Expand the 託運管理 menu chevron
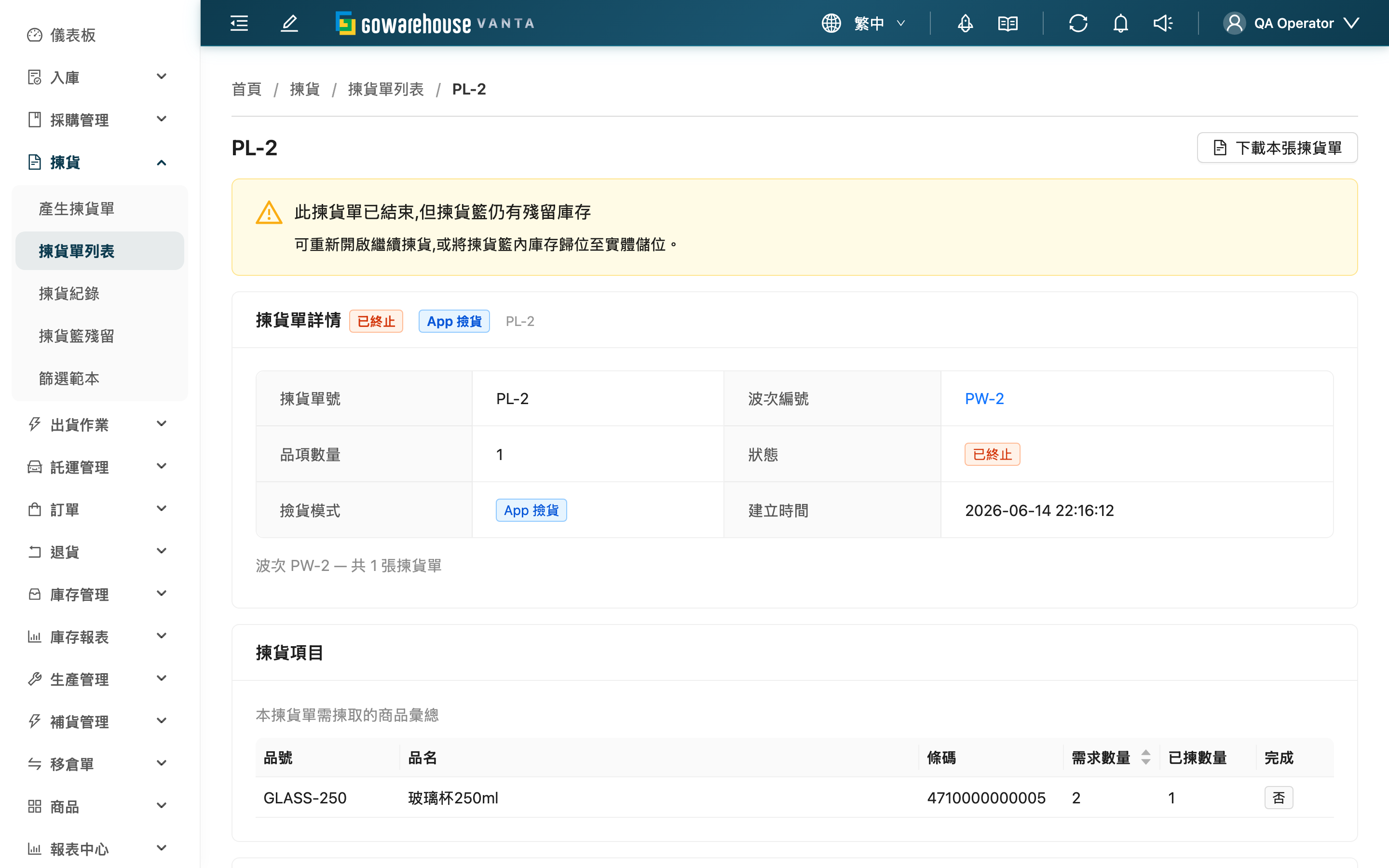 tap(162, 466)
